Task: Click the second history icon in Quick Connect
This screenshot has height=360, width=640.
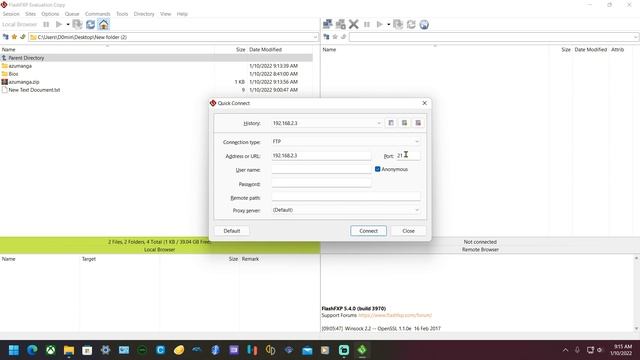Action: (404, 123)
